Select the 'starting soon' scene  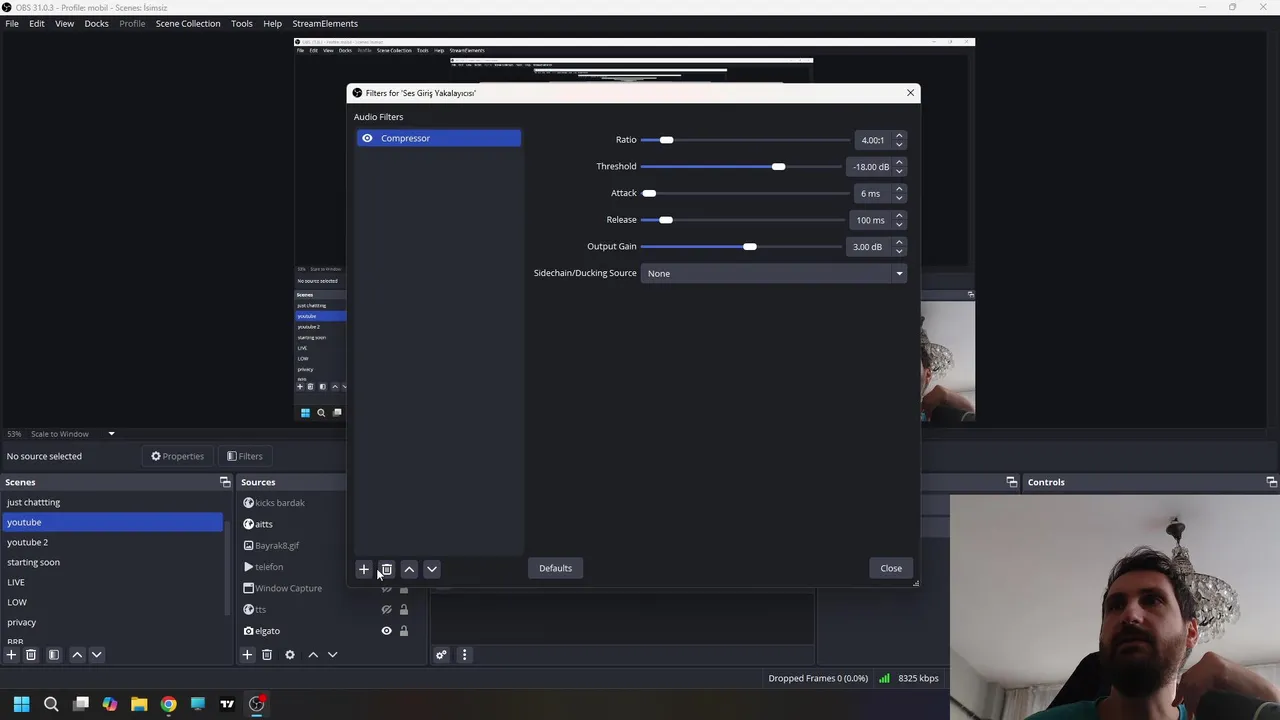[113, 562]
